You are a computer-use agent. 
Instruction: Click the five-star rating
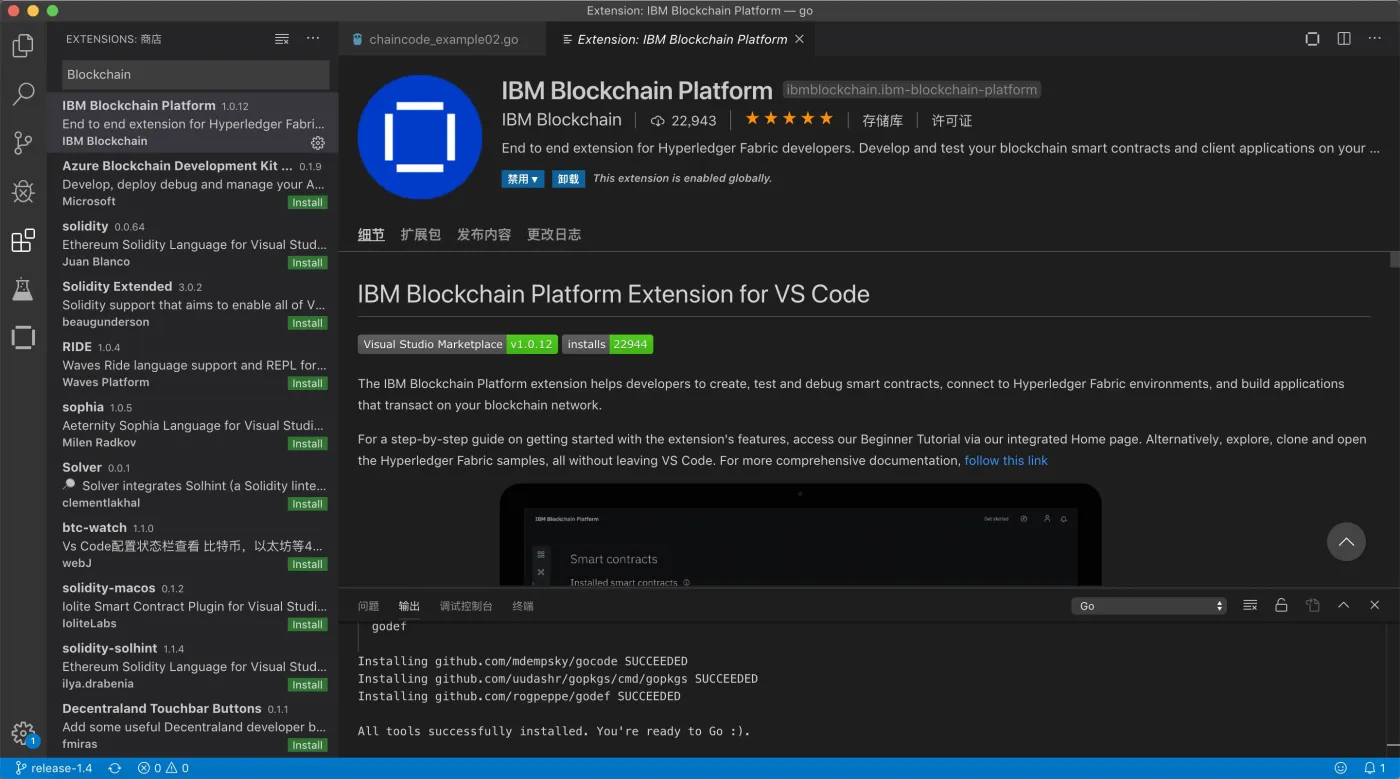pyautogui.click(x=789, y=119)
